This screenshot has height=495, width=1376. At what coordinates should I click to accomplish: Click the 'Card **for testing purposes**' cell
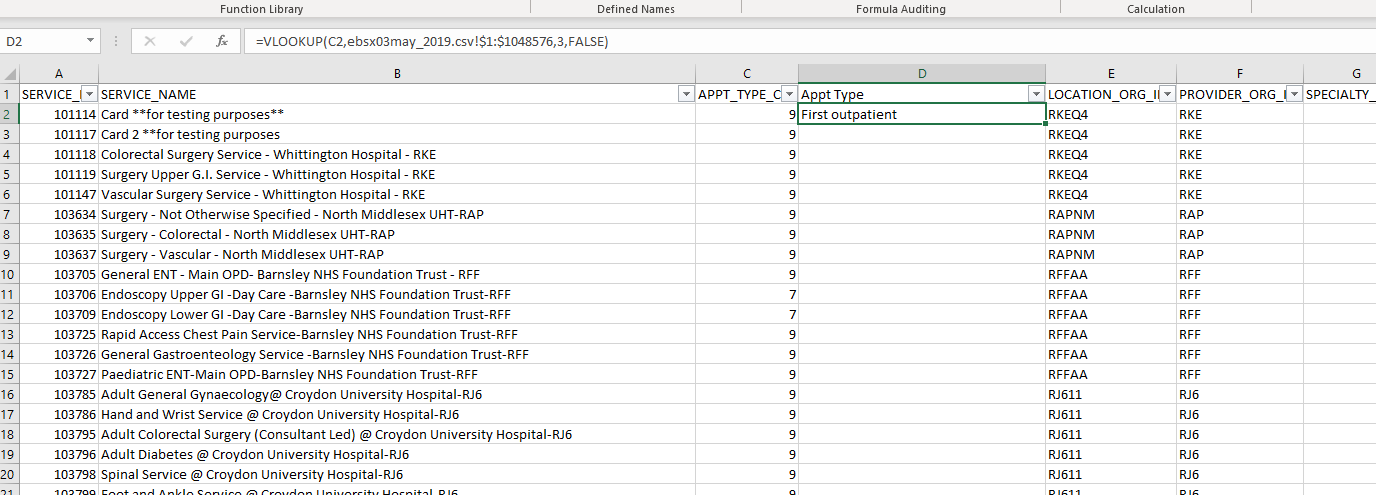tap(397, 114)
